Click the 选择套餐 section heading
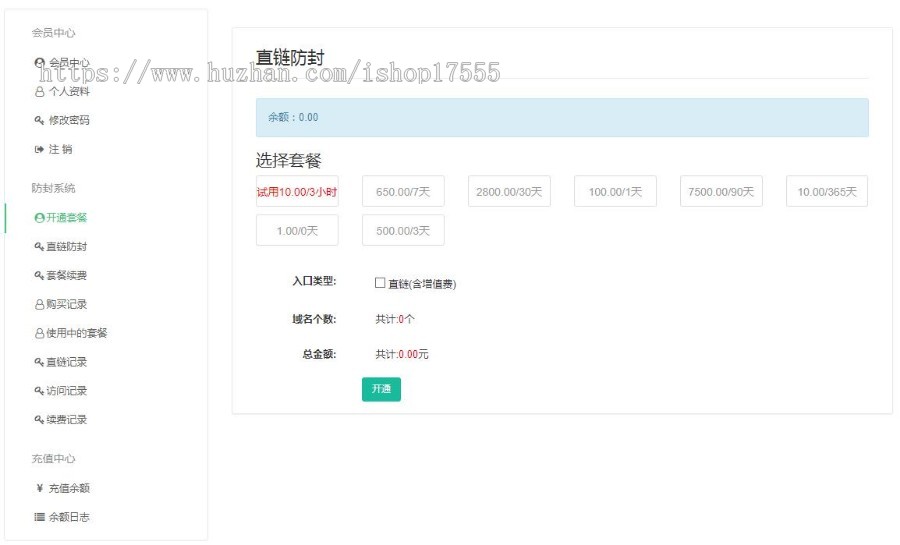 point(288,161)
